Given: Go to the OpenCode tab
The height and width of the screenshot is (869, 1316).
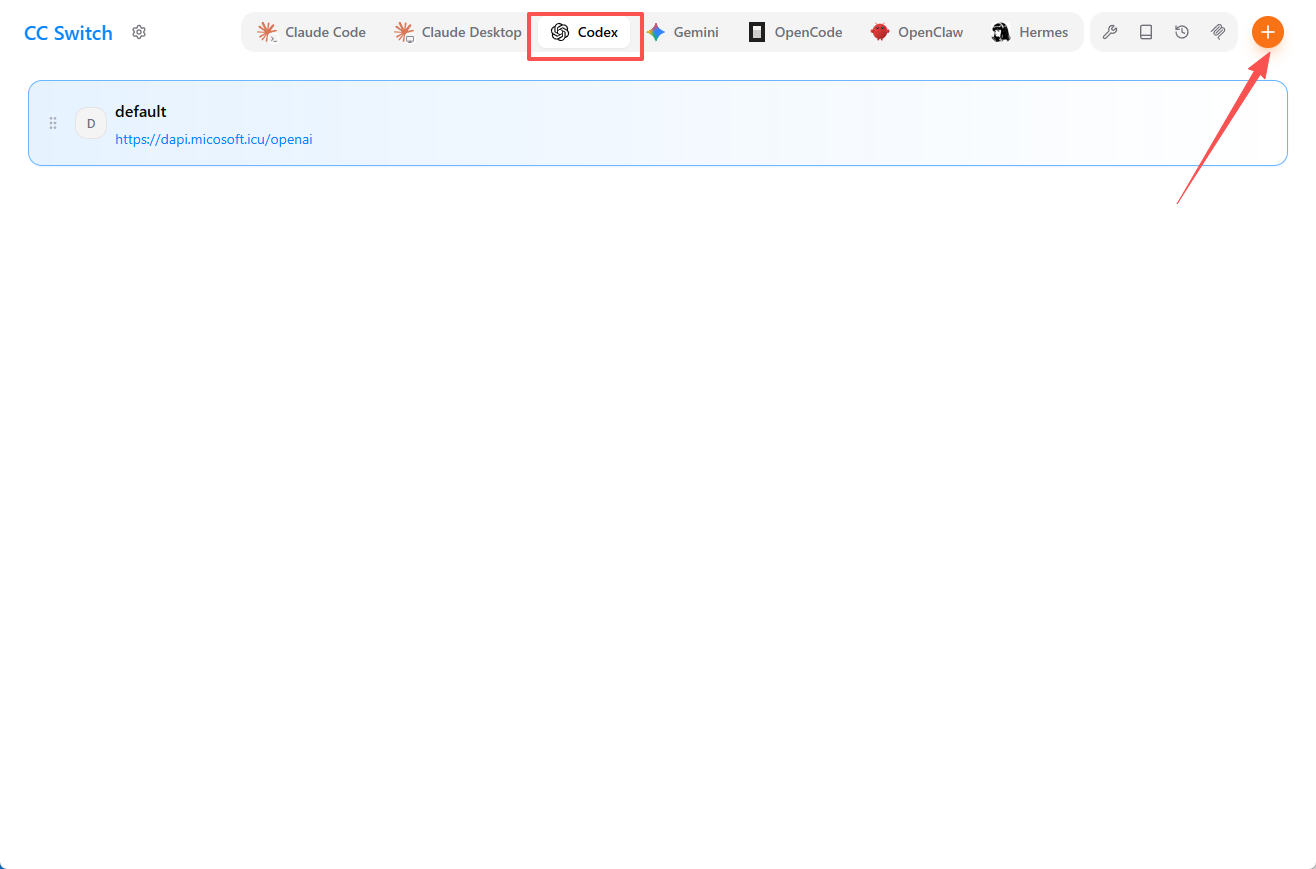Looking at the screenshot, I should tap(796, 32).
